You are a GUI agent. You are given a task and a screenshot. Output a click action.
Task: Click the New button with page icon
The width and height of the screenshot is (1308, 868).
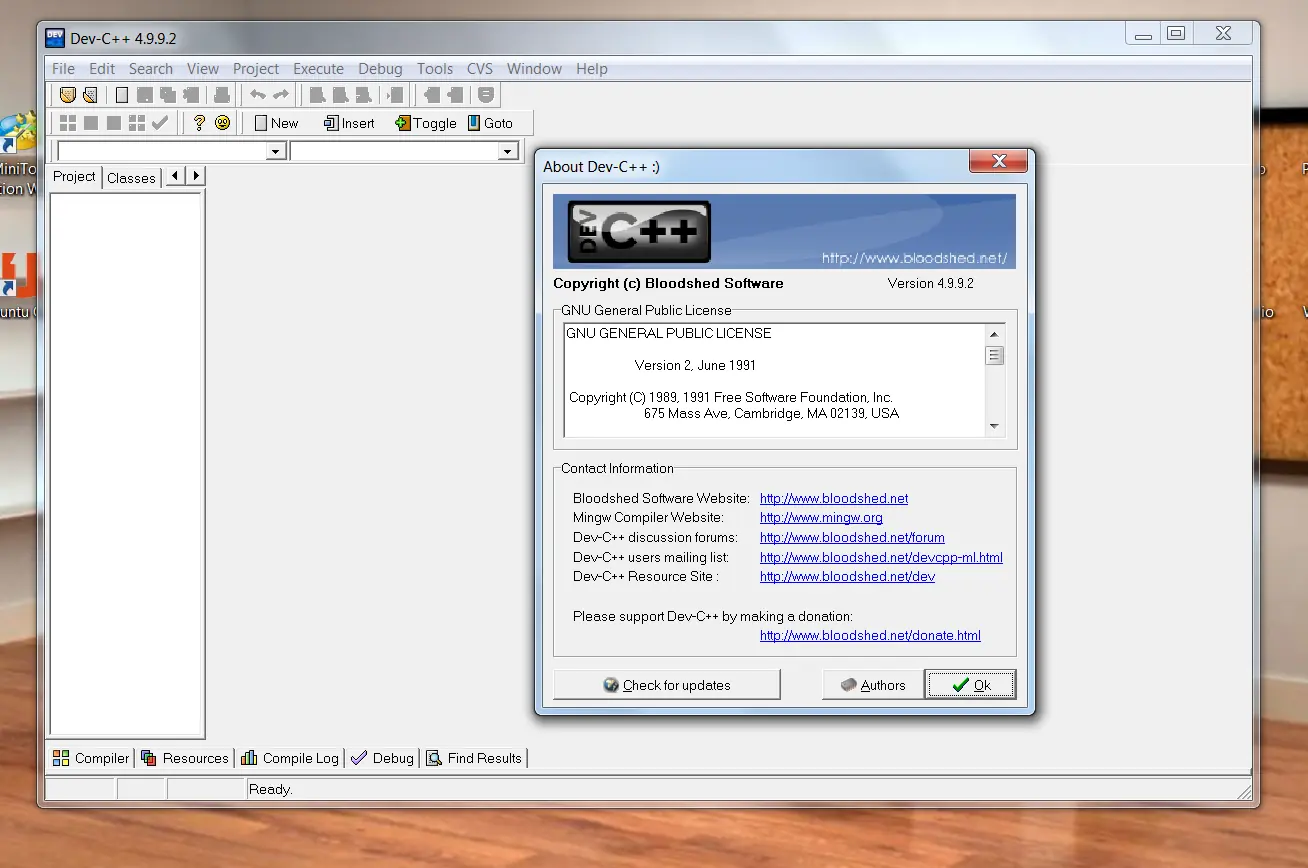(276, 123)
